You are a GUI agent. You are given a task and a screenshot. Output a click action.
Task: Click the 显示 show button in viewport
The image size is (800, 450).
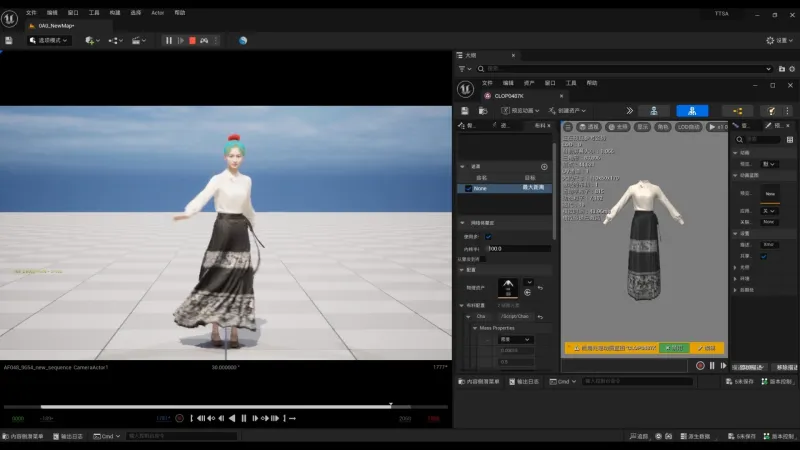(642, 127)
